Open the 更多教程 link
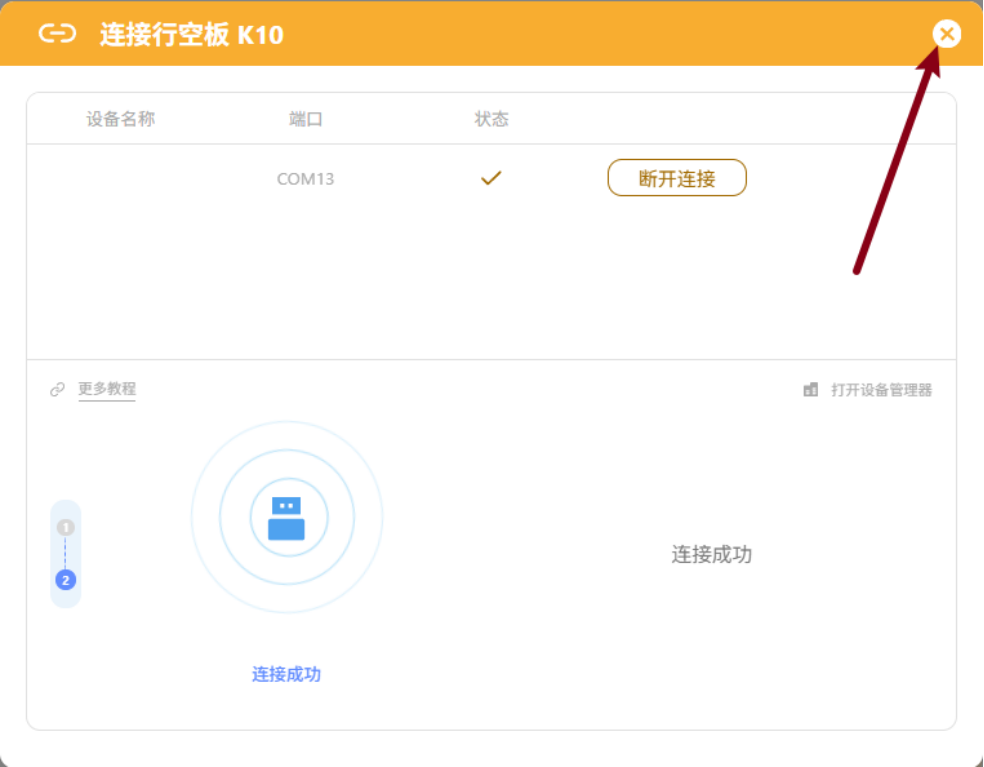Screen dimensions: 984x767 click(107, 389)
